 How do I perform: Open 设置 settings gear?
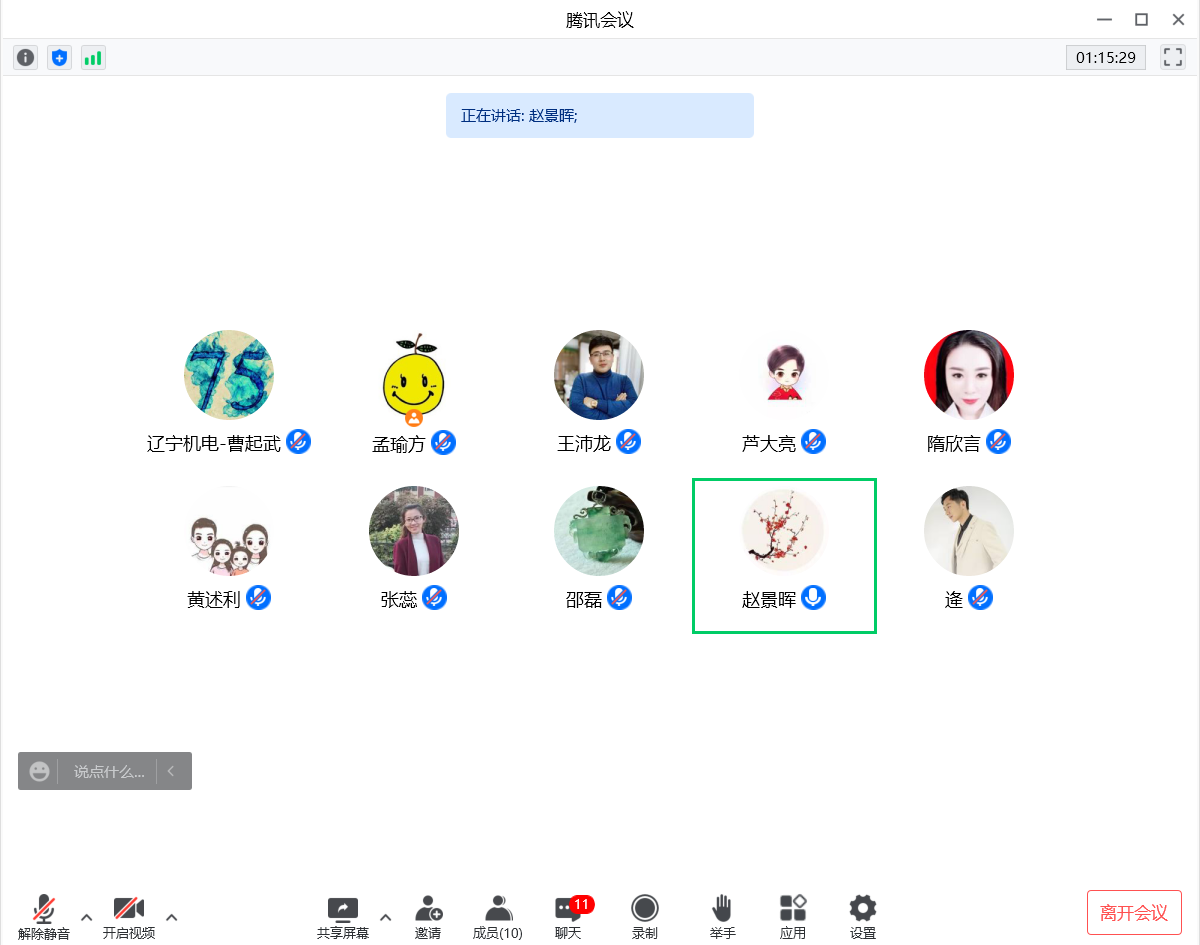863,916
